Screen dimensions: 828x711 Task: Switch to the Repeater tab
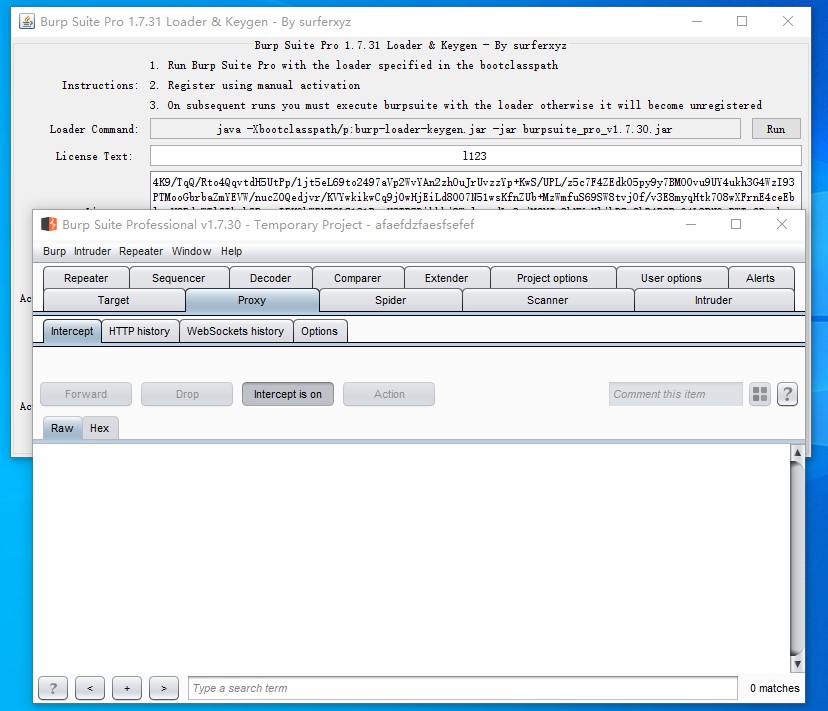pyautogui.click(x=86, y=278)
